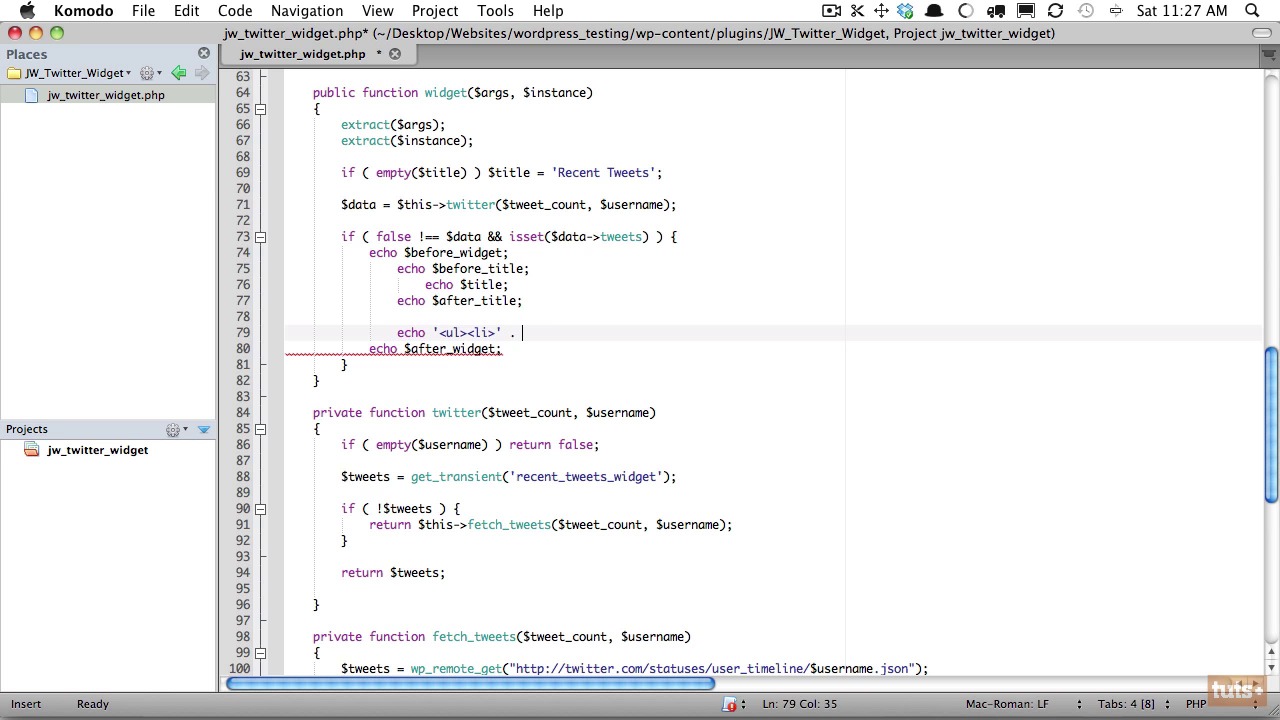Screen dimensions: 1280x720
Task: Open the Navigation menu
Action: (307, 11)
